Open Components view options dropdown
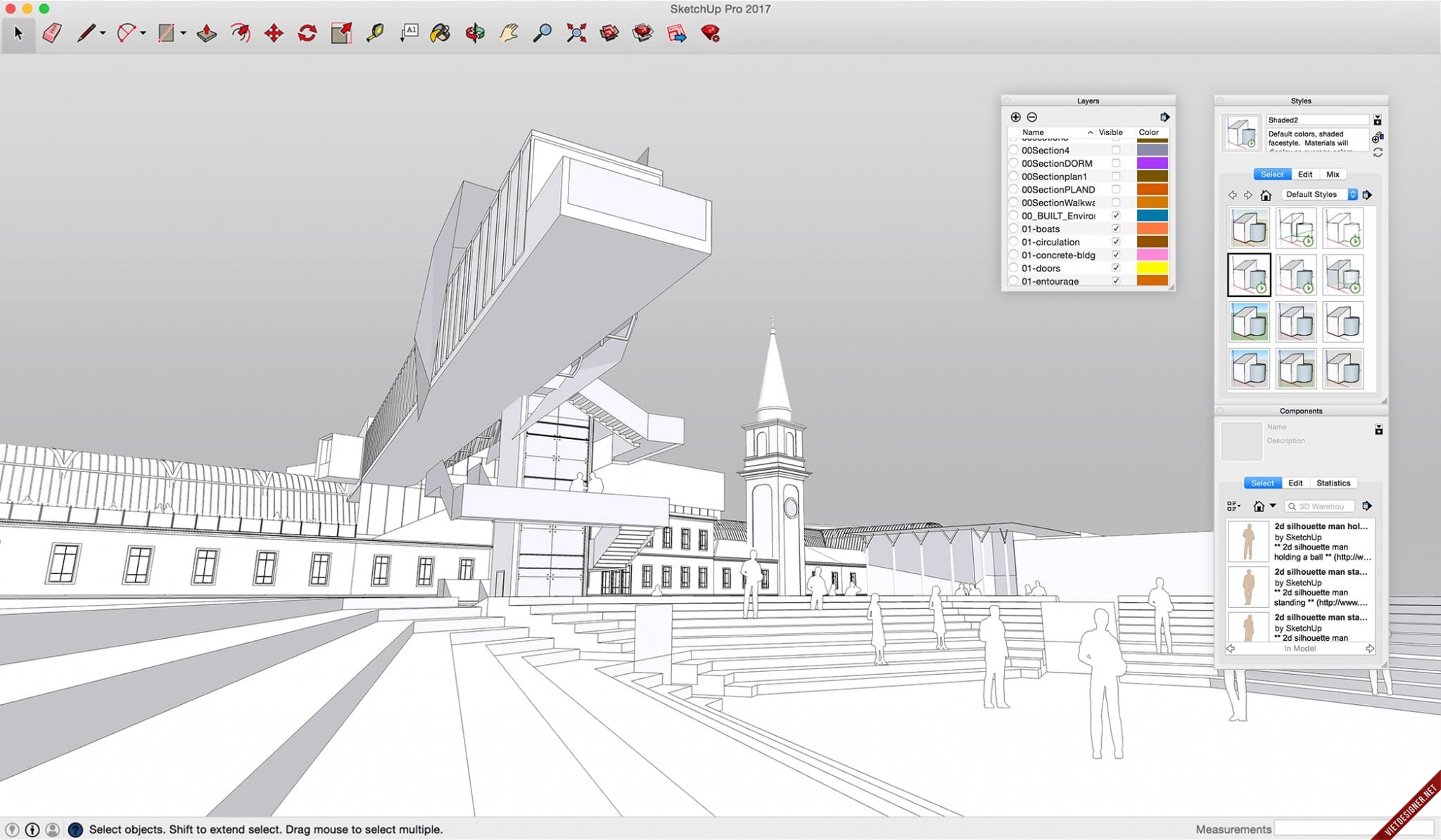1441x840 pixels. click(1233, 506)
